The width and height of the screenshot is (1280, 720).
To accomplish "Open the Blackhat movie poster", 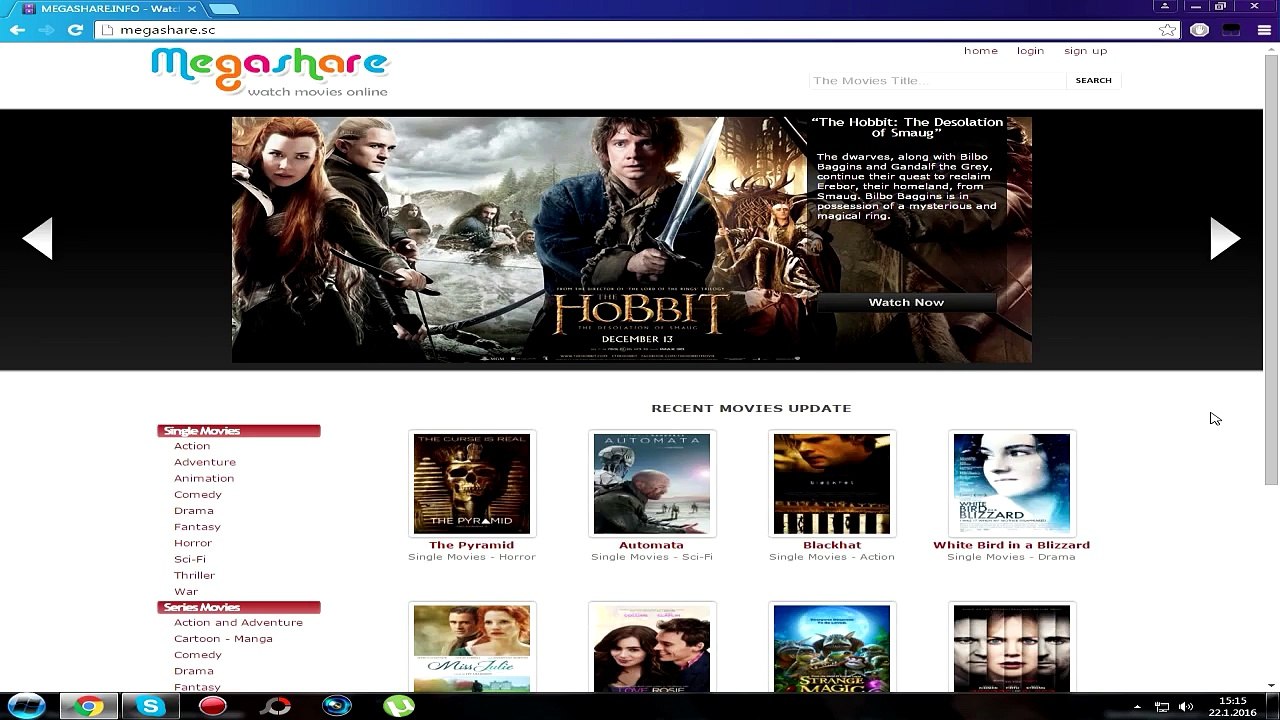I will 832,484.
